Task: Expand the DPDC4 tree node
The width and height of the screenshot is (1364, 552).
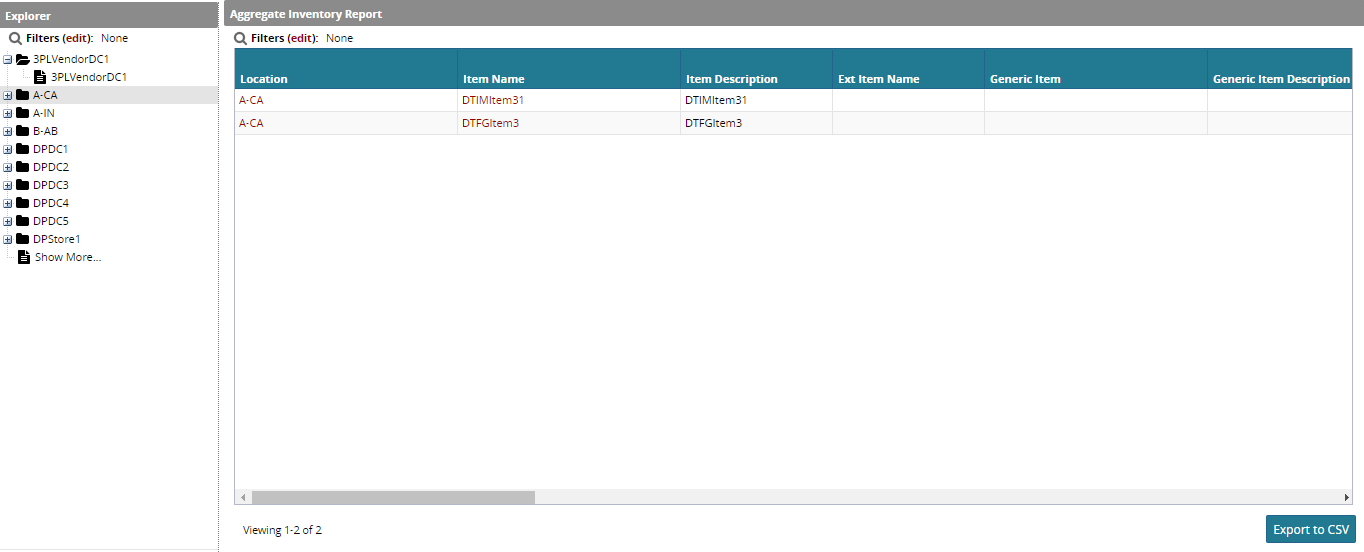Action: coord(8,203)
